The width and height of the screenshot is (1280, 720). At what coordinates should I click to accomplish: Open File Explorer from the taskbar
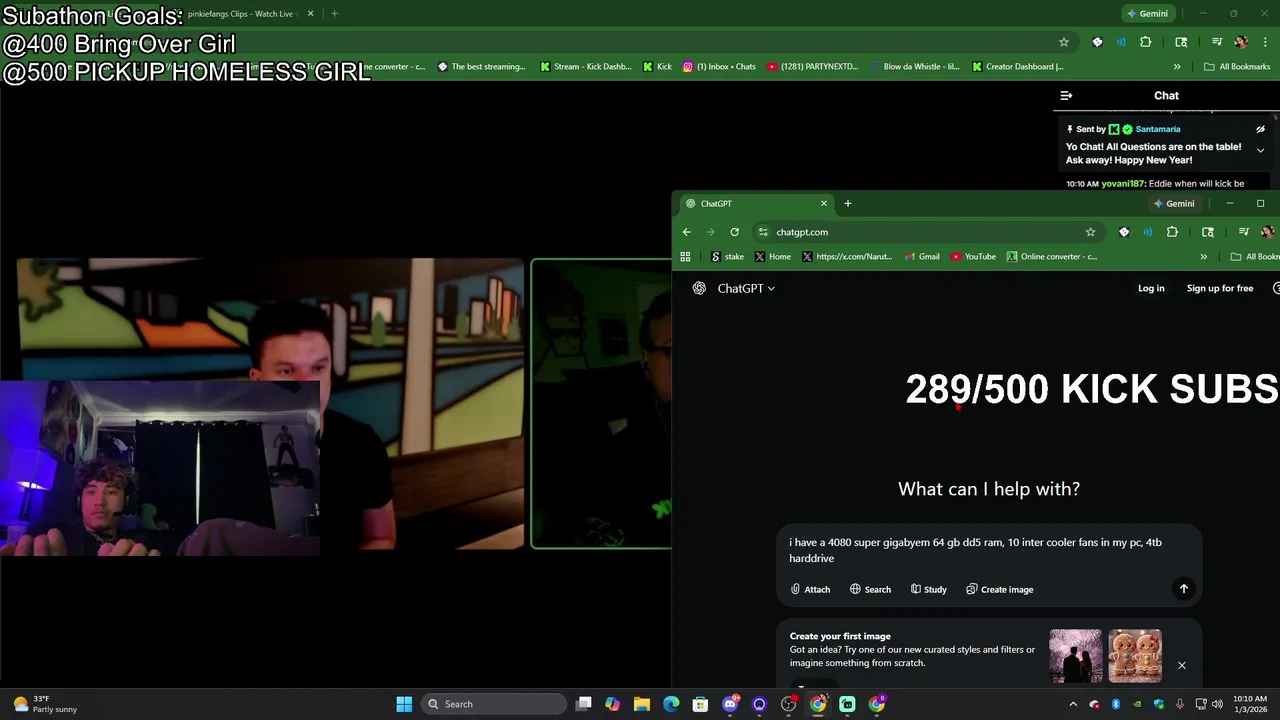tap(642, 704)
